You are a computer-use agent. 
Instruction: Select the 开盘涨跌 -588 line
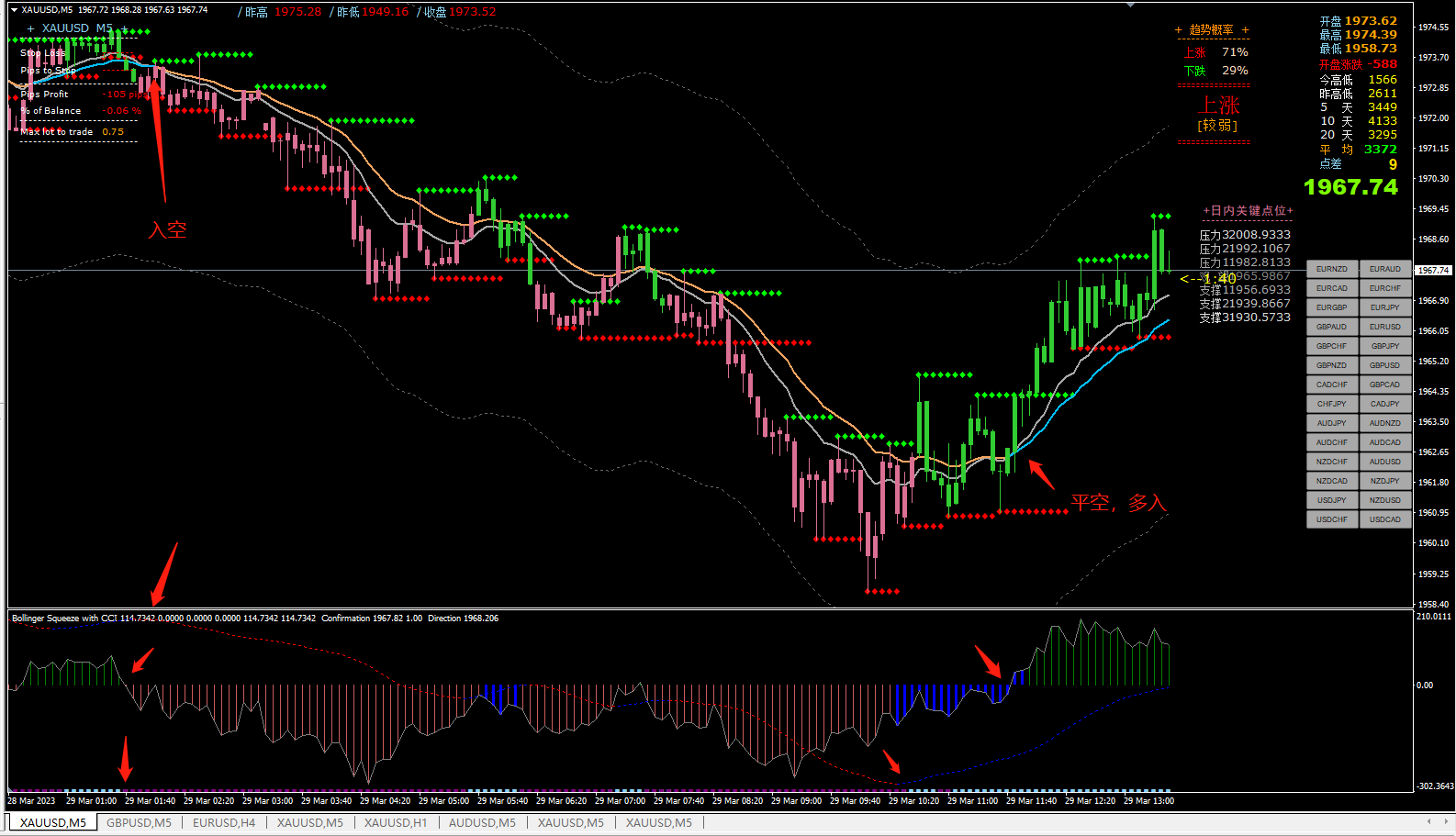tap(1359, 64)
